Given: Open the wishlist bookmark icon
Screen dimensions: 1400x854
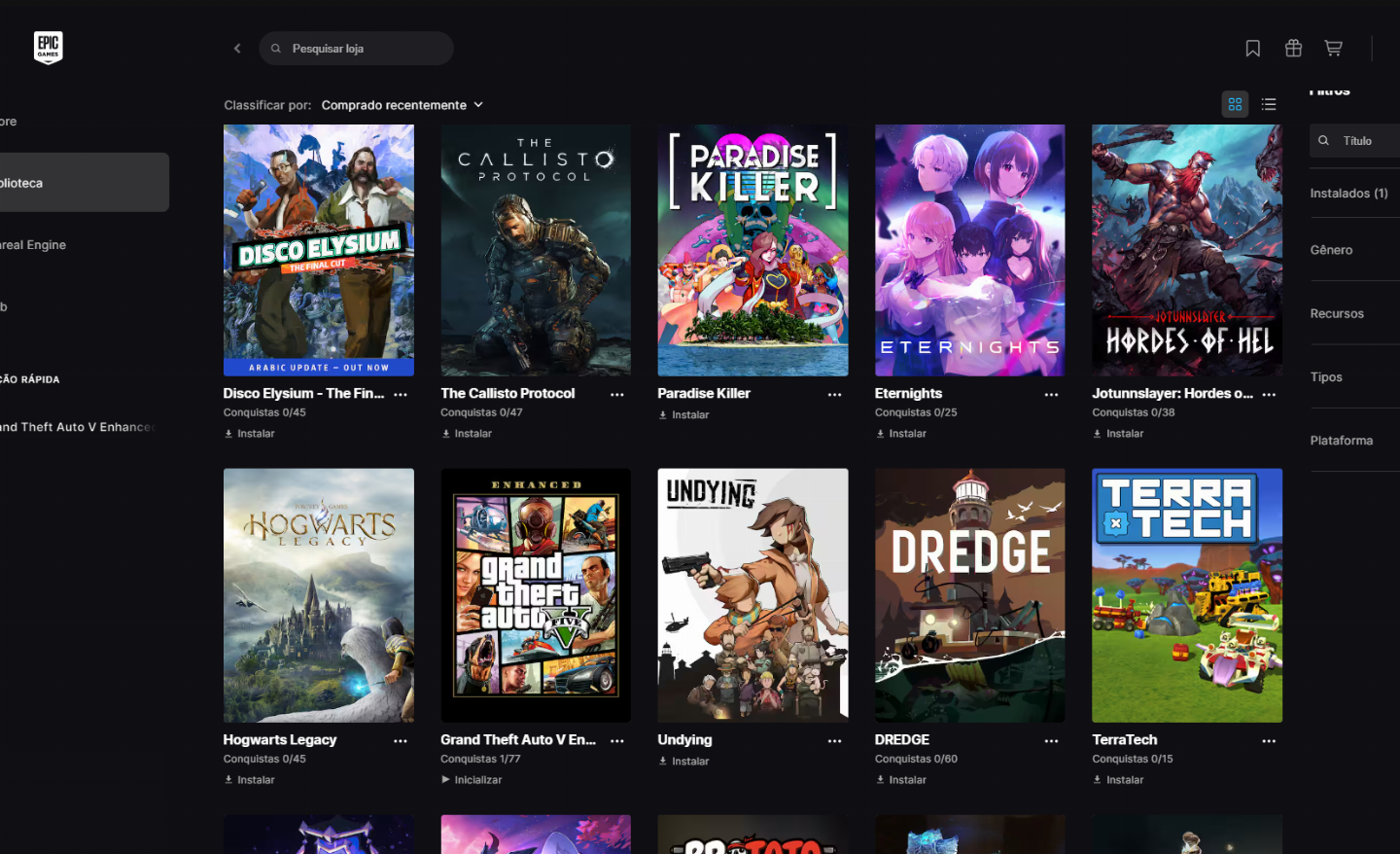Looking at the screenshot, I should point(1253,48).
